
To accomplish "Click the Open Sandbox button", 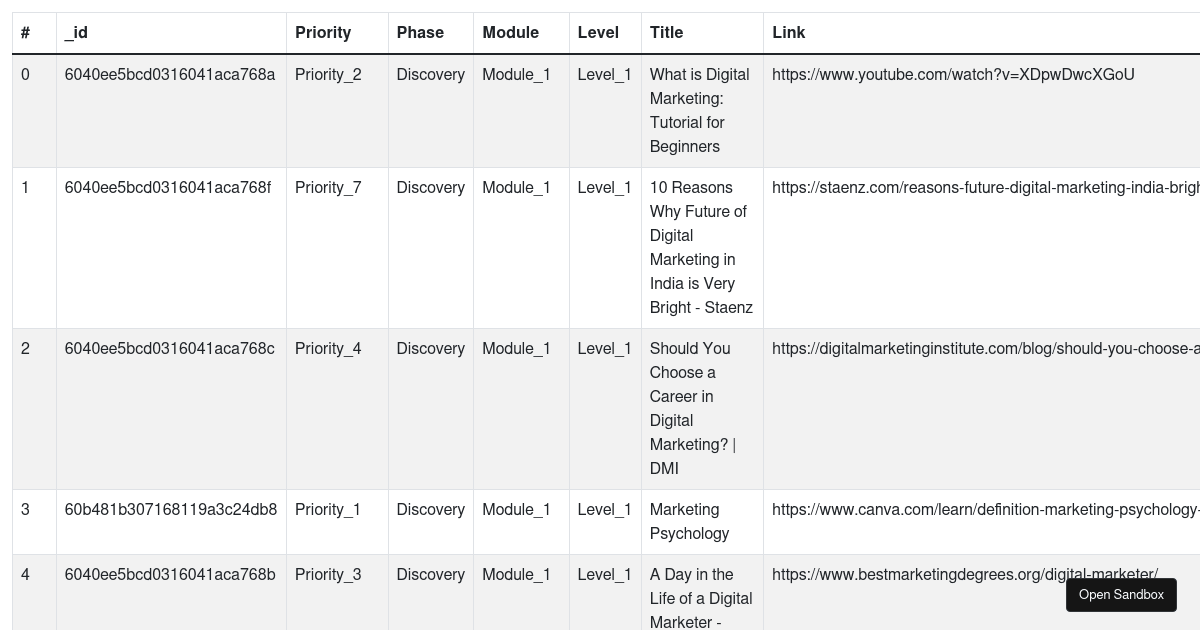I will pos(1121,595).
